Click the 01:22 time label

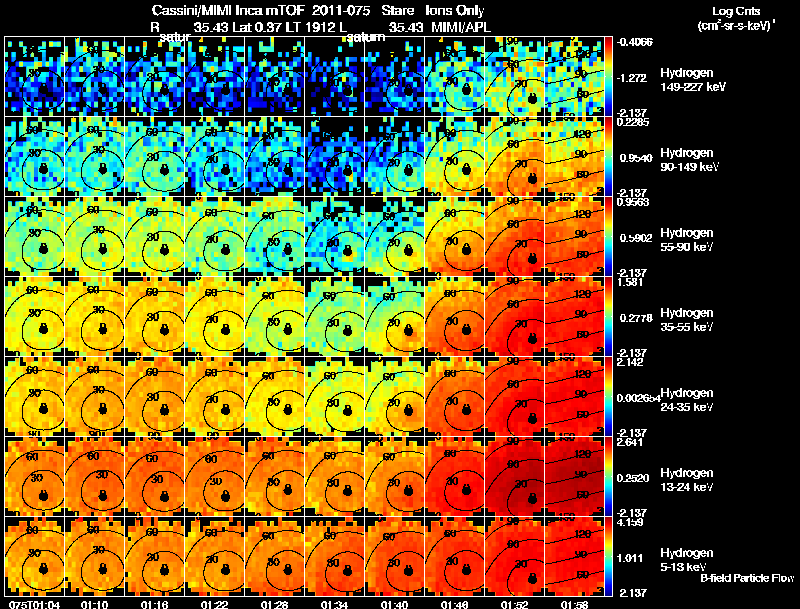212,604
